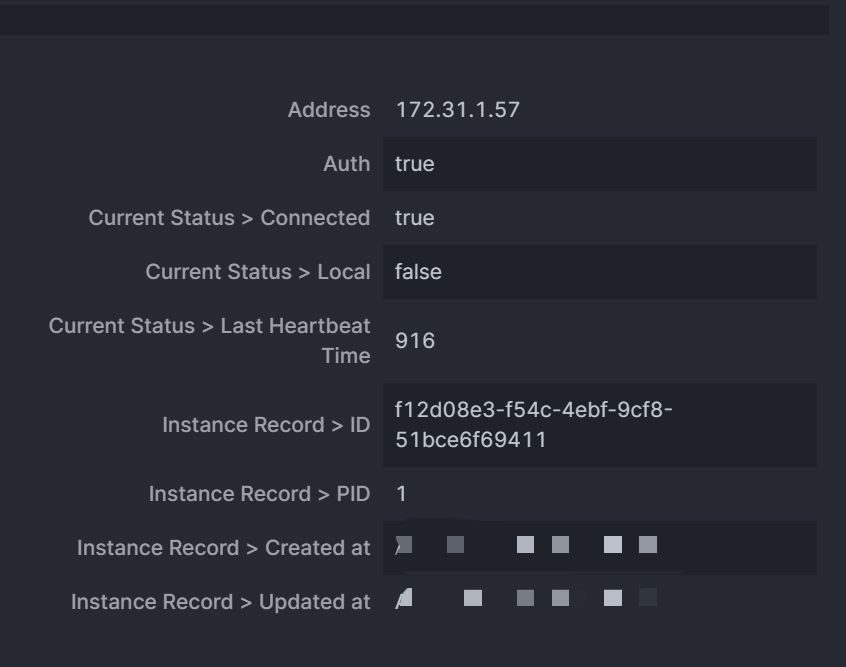Click the redacted Updated at value
The height and width of the screenshot is (667, 846).
pyautogui.click(x=526, y=599)
